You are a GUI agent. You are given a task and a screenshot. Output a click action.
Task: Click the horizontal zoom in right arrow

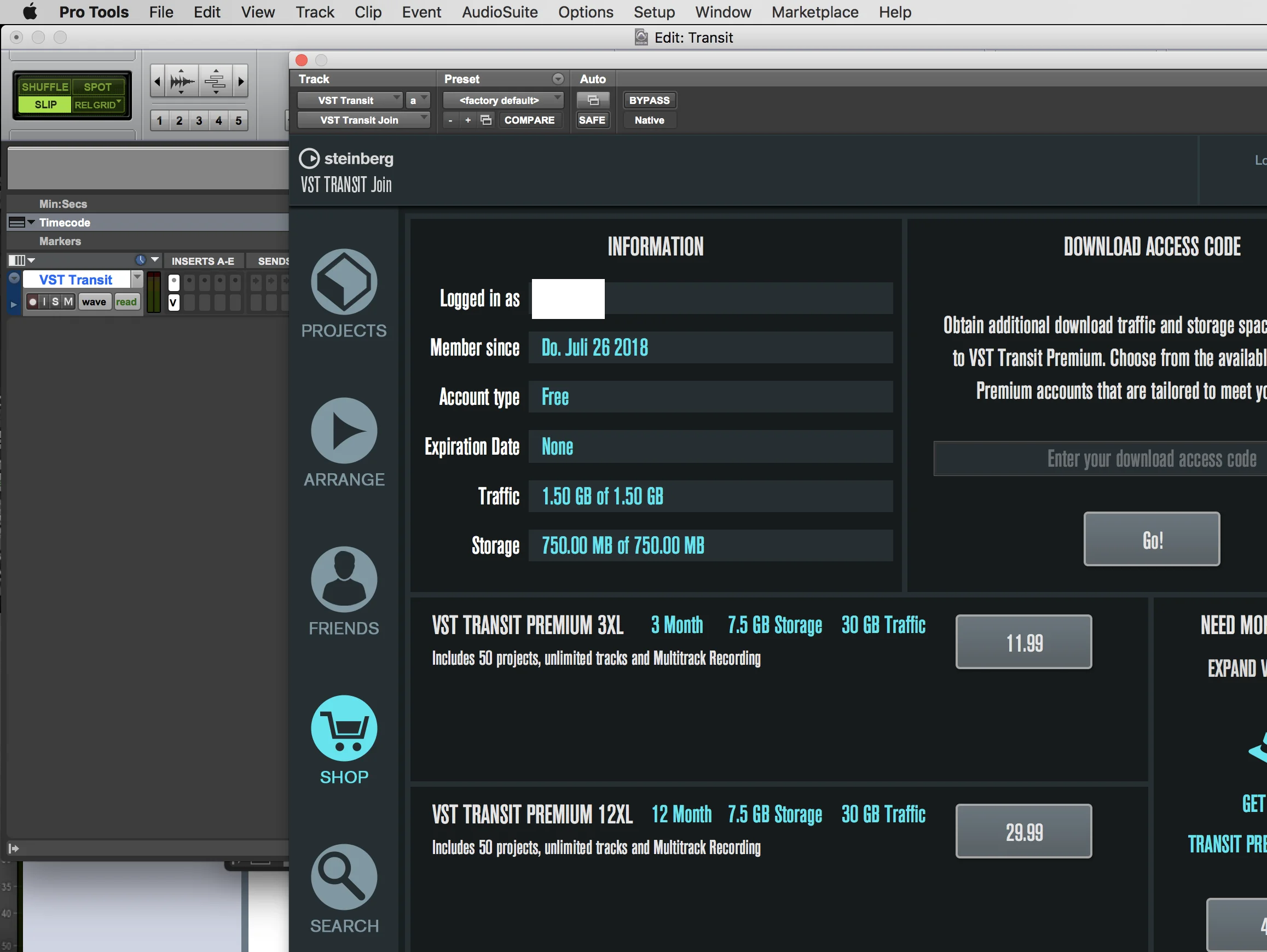(241, 81)
